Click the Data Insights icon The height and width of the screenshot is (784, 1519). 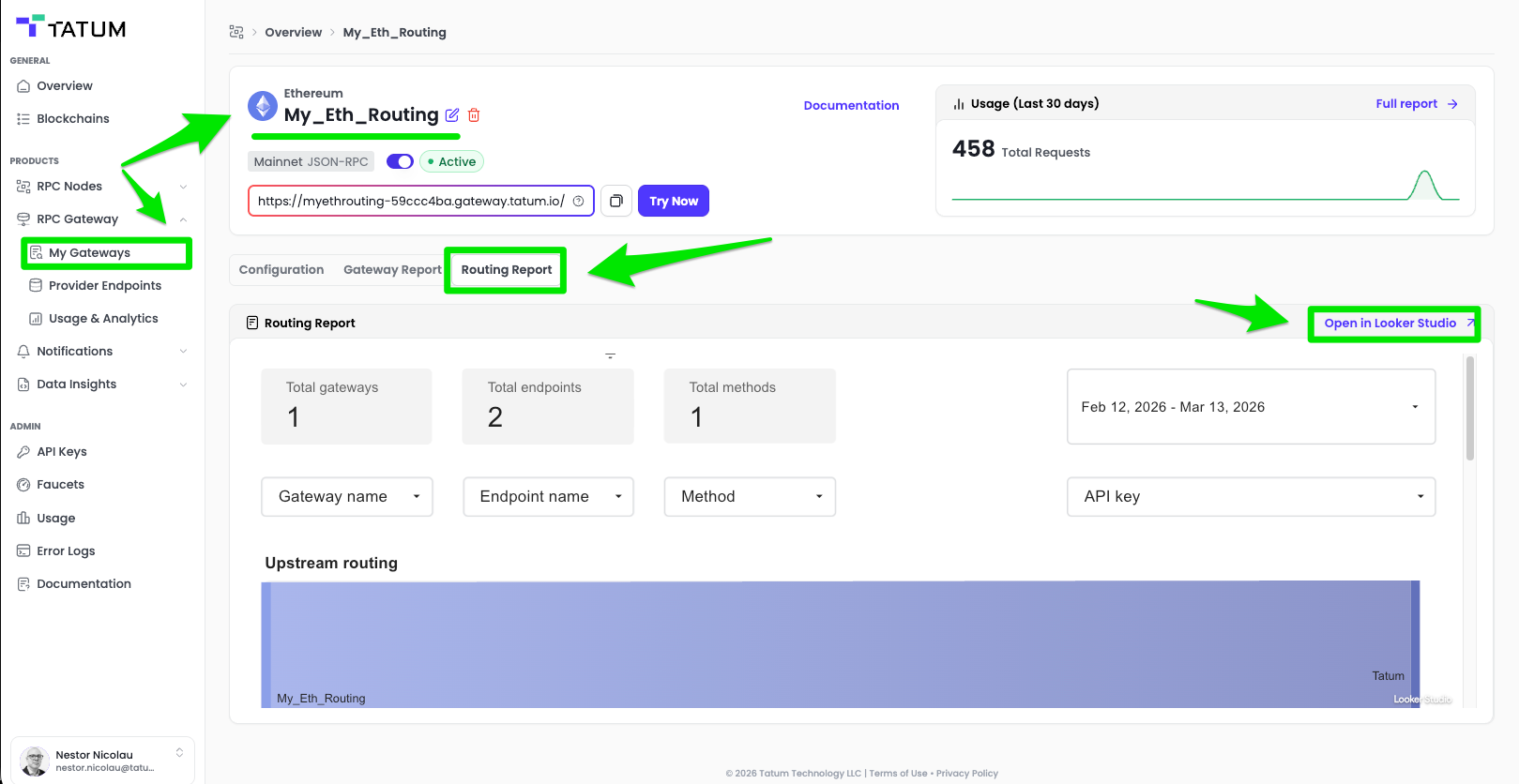(23, 384)
